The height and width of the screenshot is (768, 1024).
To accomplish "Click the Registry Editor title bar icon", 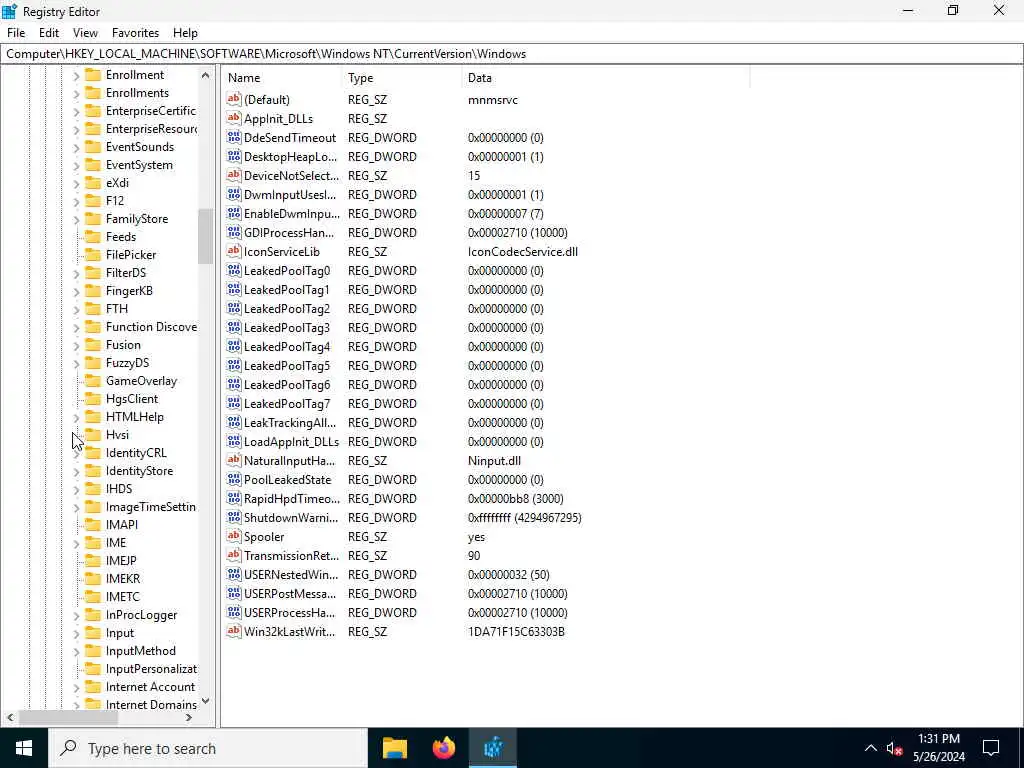I will pos(10,11).
